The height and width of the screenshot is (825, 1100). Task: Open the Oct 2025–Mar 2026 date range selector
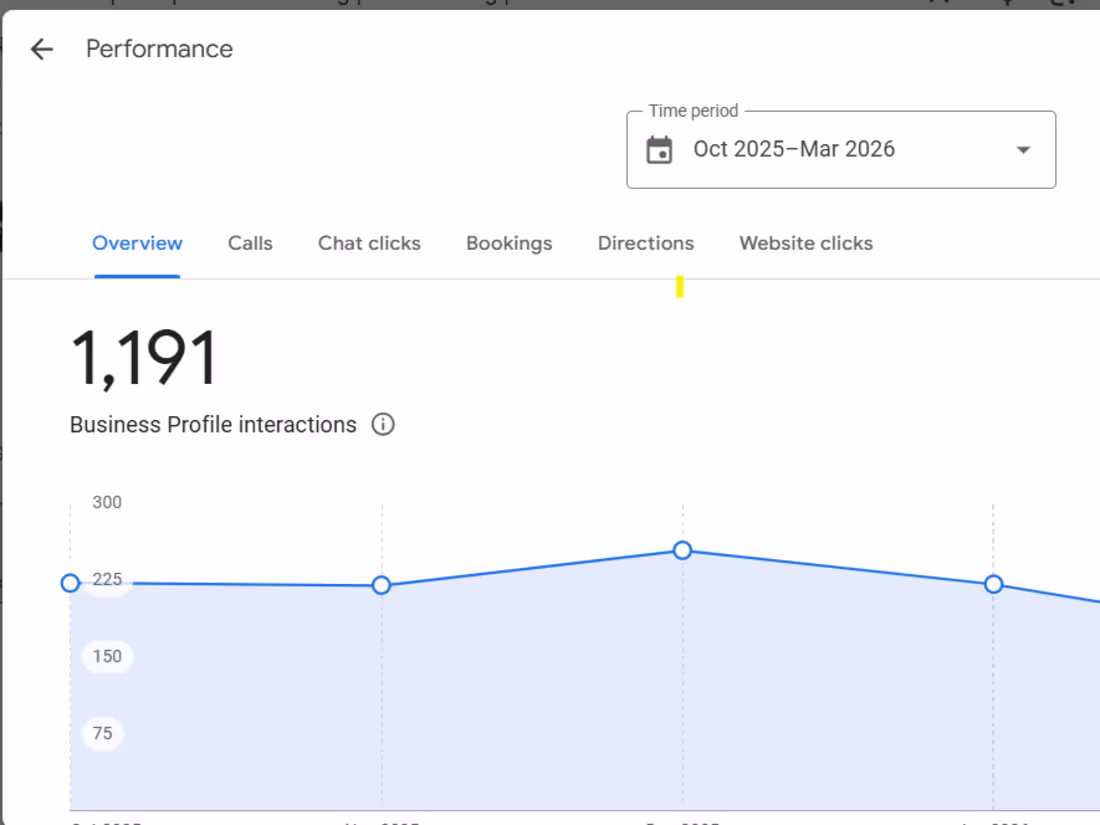(794, 150)
